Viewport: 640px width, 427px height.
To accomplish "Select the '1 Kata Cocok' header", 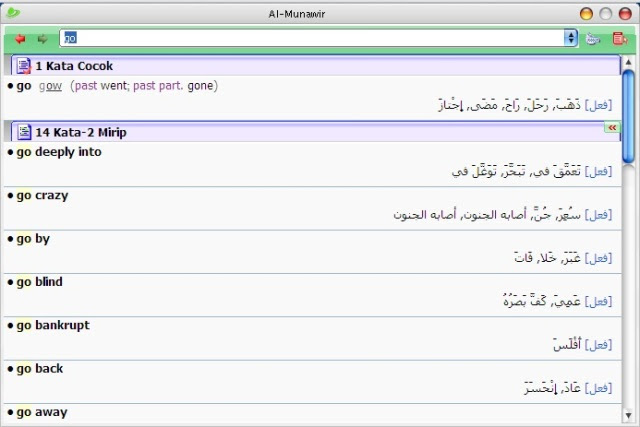I will tap(315, 66).
